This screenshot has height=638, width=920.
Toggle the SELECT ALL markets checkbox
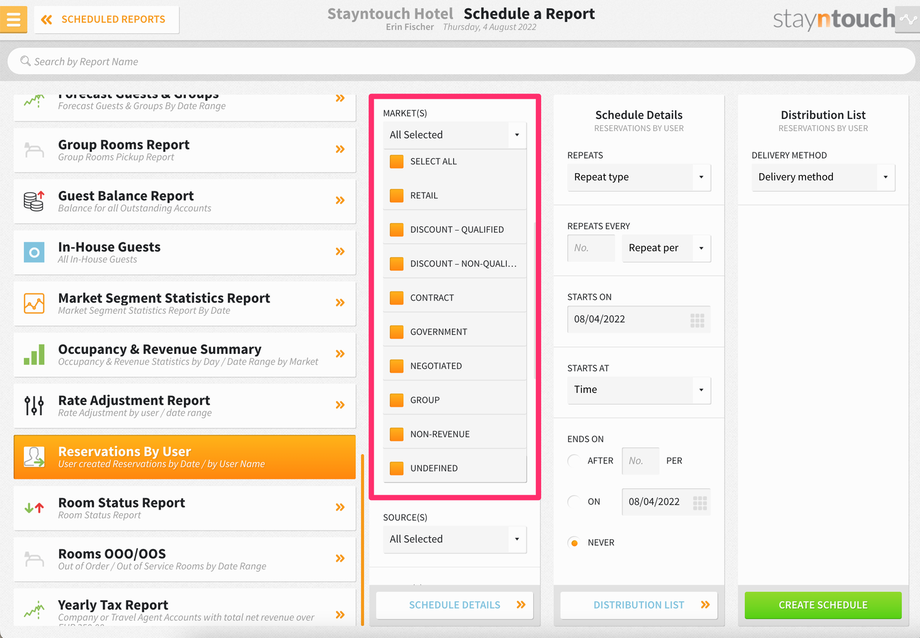pos(397,161)
